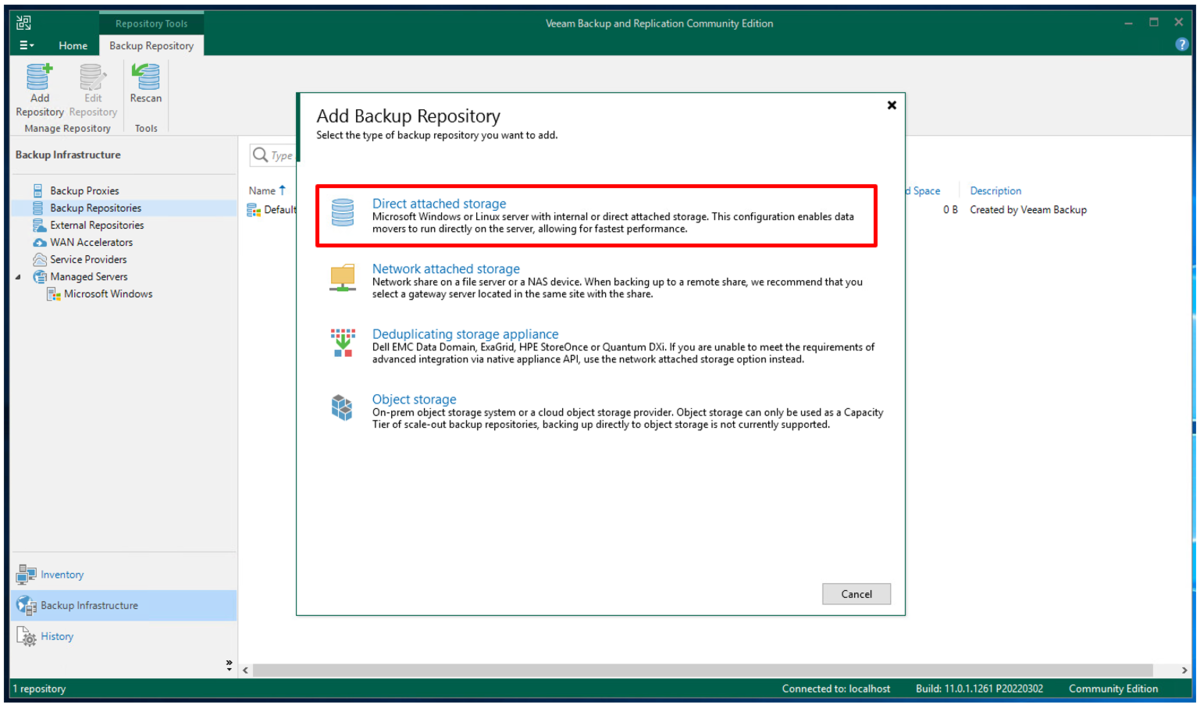Click the Direct attached storage database icon
Viewport: 1200px width, 708px height.
[x=343, y=213]
